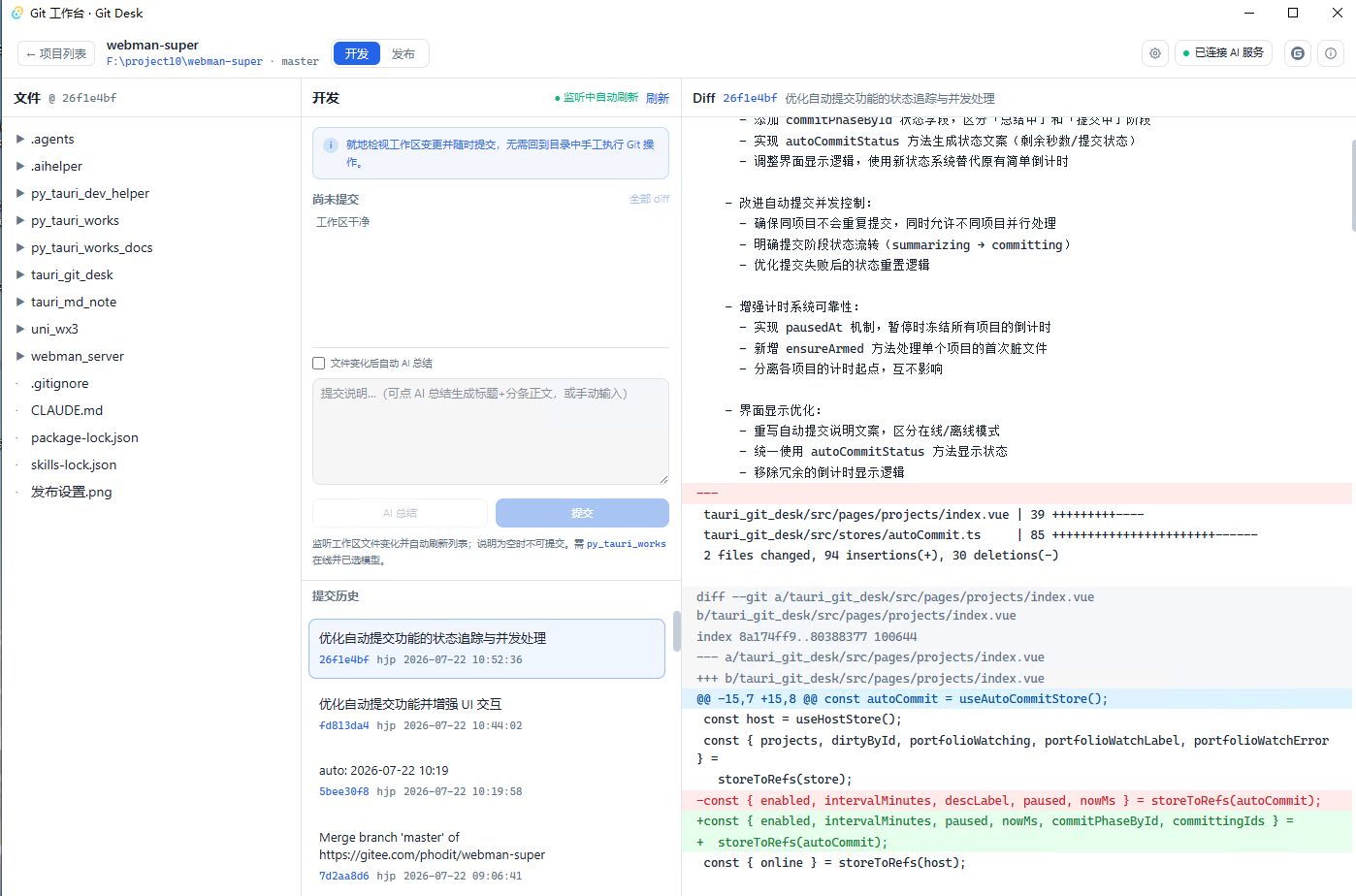Open the 发布设置.png file
This screenshot has height=896, width=1356.
point(71,492)
